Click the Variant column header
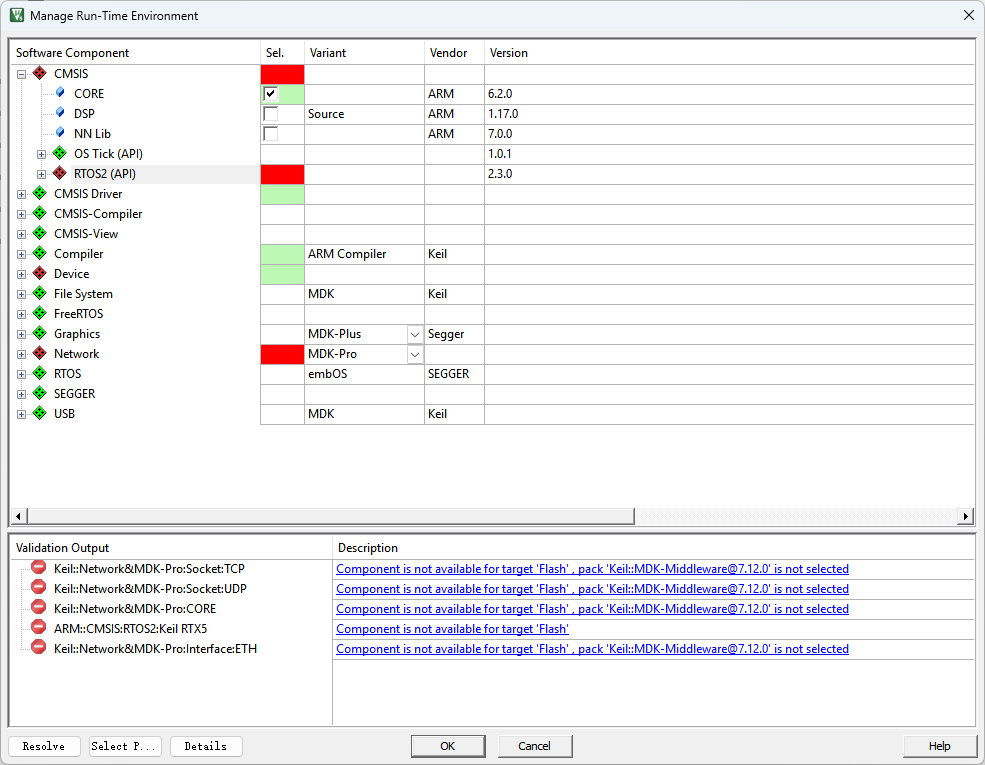This screenshot has width=985, height=765. [x=364, y=53]
